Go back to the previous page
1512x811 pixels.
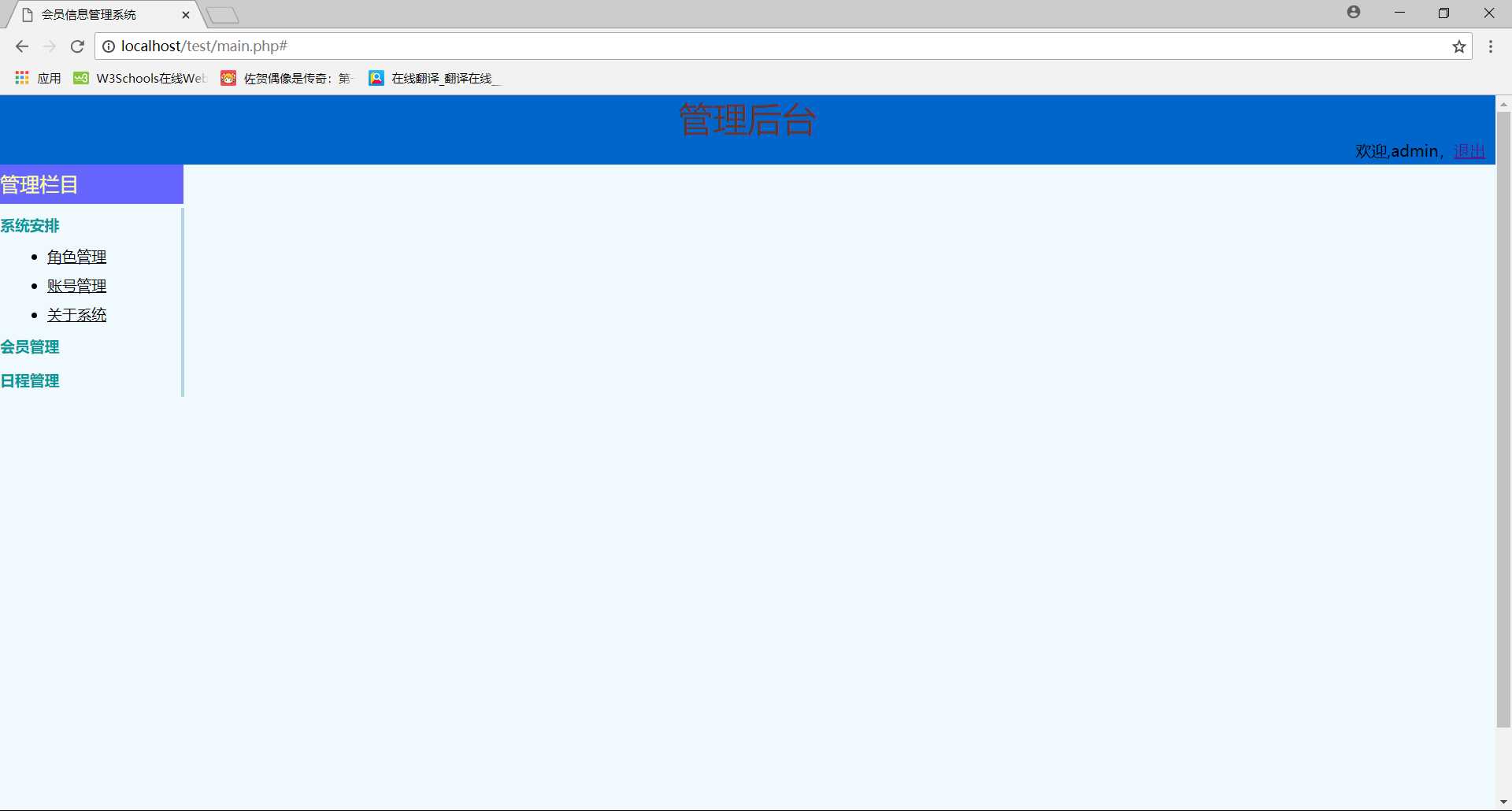click(x=21, y=46)
